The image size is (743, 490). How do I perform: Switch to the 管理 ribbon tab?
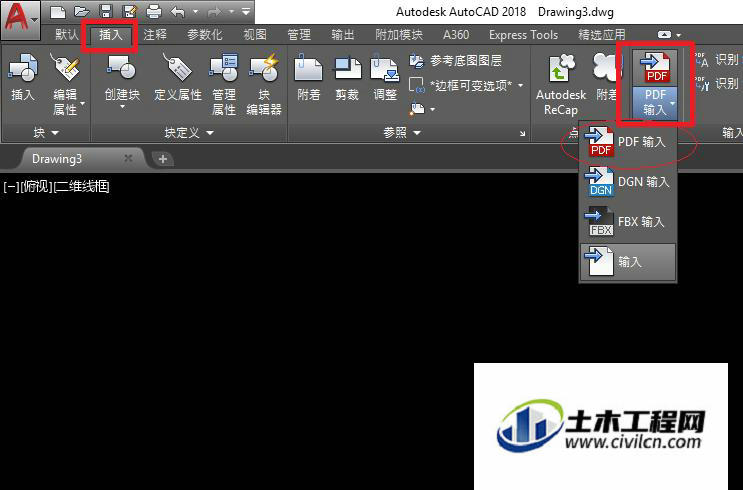click(299, 35)
